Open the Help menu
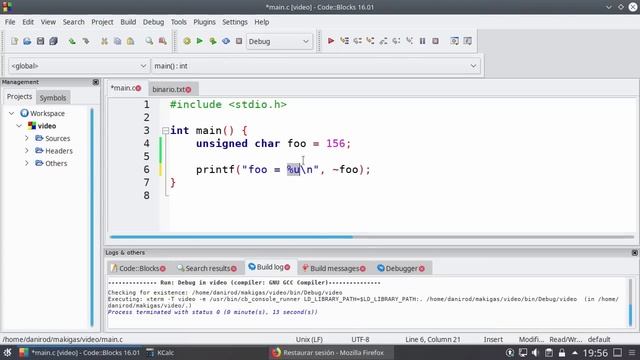The height and width of the screenshot is (360, 640). [262, 22]
